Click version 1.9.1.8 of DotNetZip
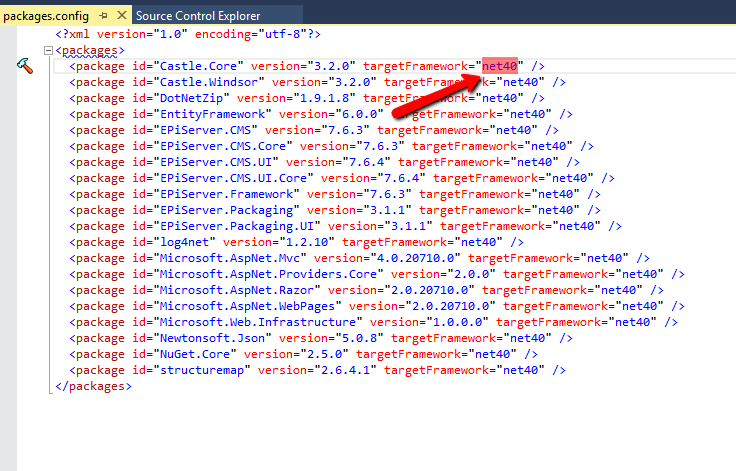The image size is (736, 471). (322, 98)
